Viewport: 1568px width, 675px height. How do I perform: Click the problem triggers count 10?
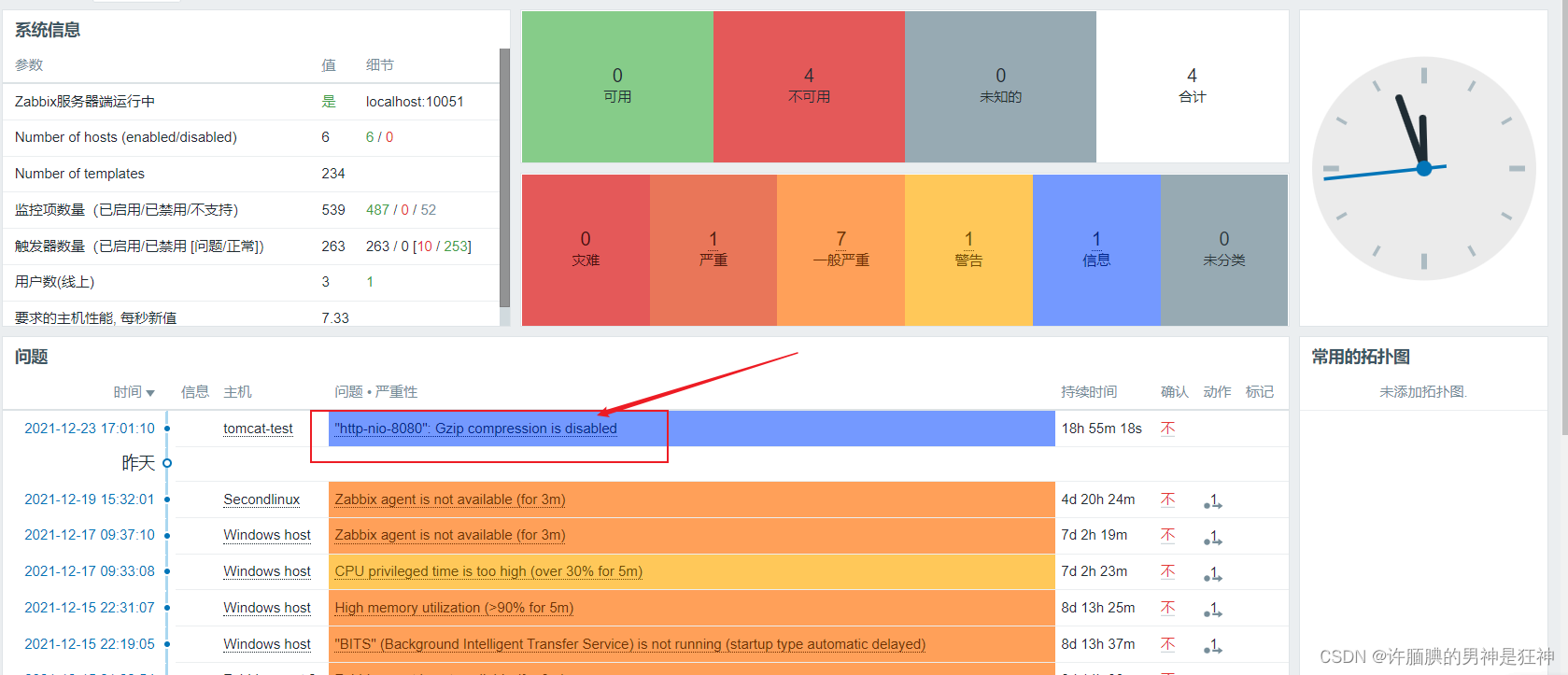(x=424, y=246)
